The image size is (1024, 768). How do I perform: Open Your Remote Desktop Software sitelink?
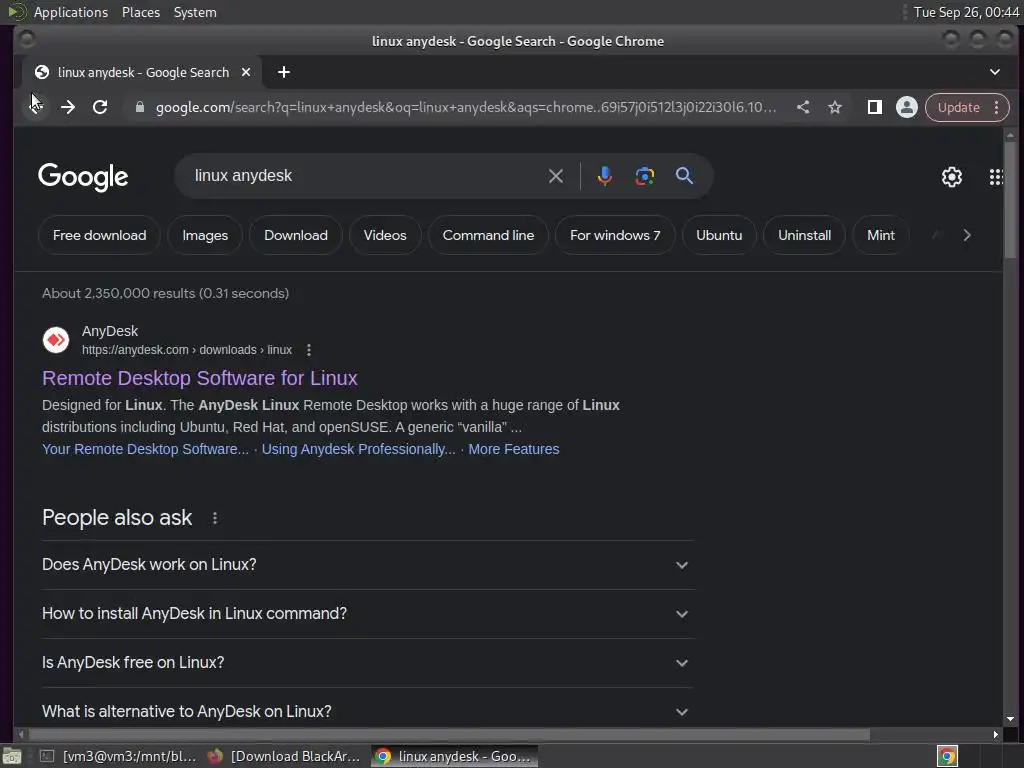click(x=145, y=449)
